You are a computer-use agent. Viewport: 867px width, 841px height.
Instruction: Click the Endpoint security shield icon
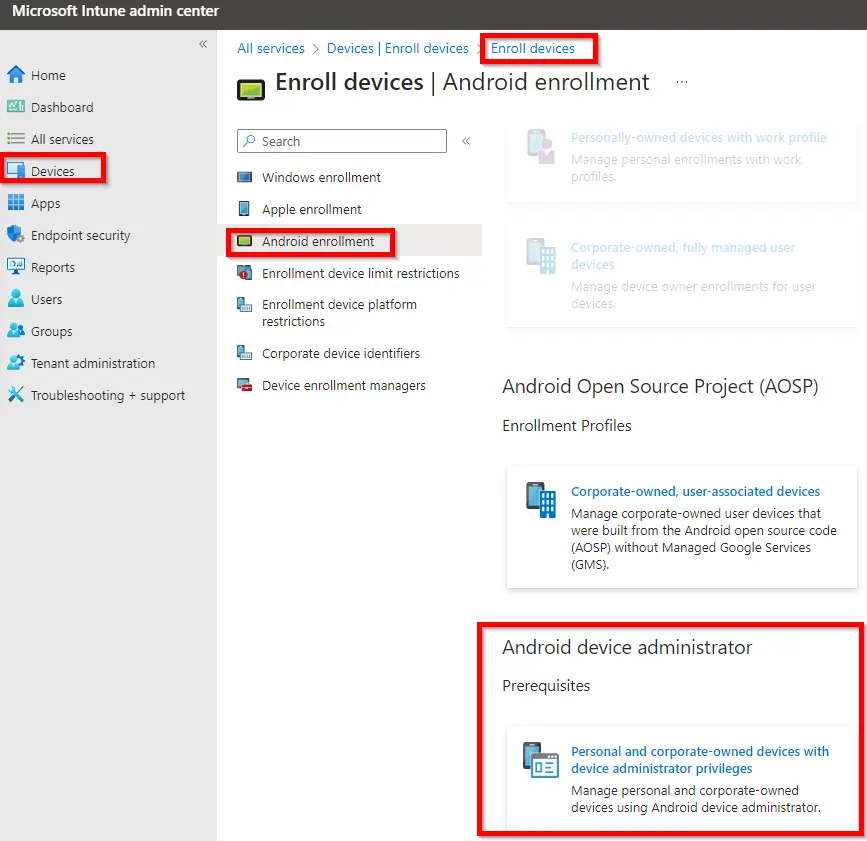coord(15,234)
